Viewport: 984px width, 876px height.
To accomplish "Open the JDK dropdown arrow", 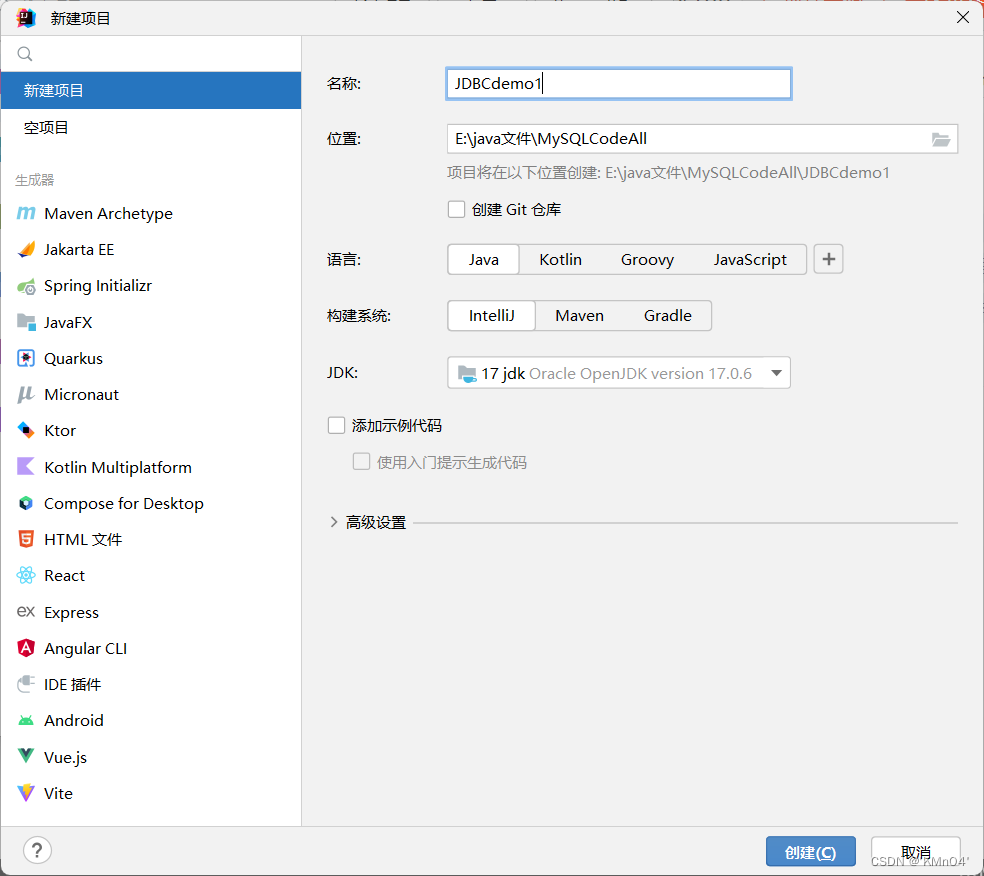I will (776, 373).
